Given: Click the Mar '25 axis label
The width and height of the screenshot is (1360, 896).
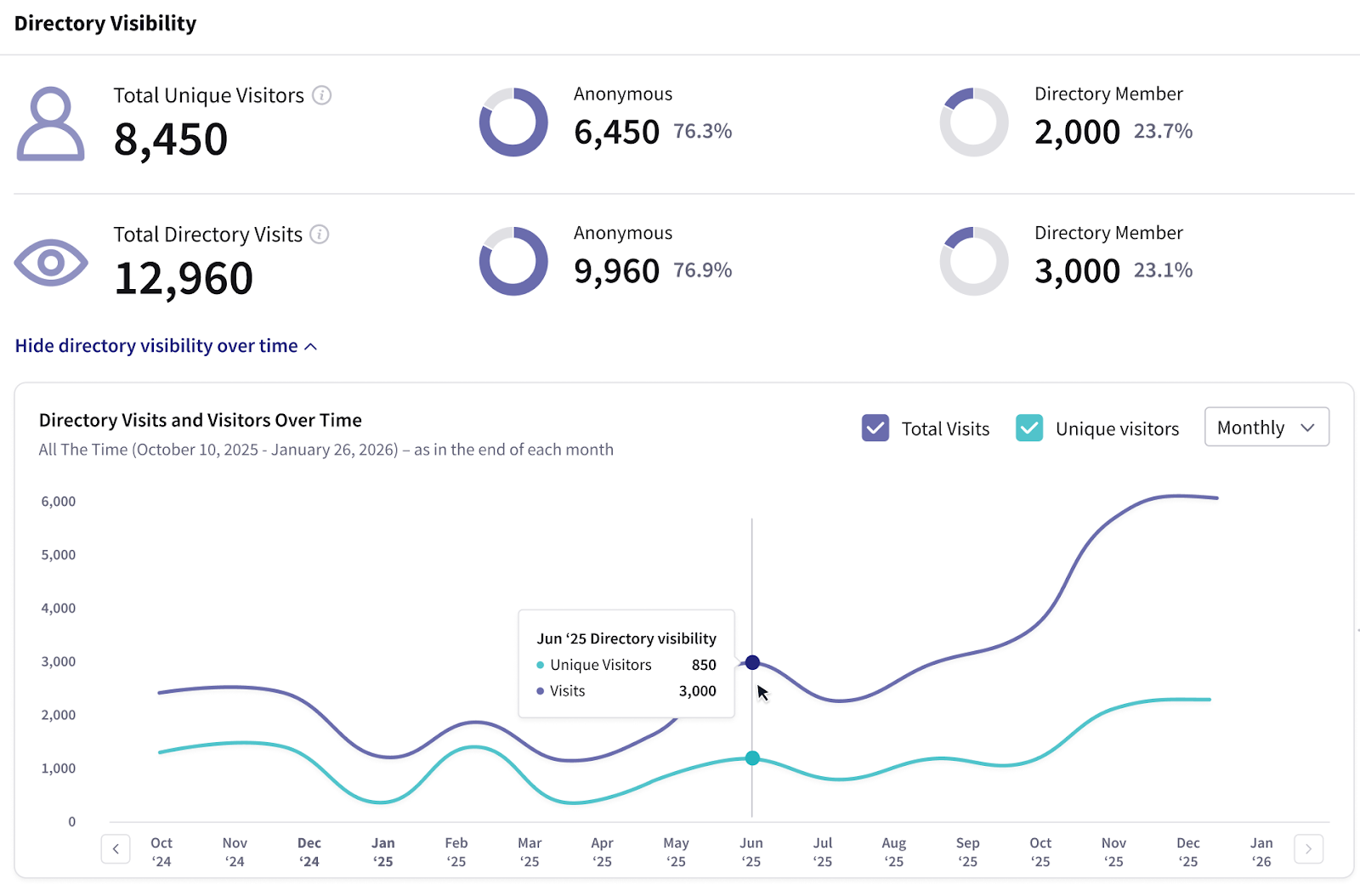Looking at the screenshot, I should [530, 852].
